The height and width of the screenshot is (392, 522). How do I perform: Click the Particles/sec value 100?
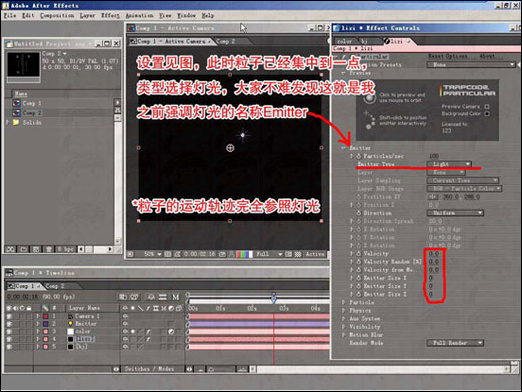point(434,156)
